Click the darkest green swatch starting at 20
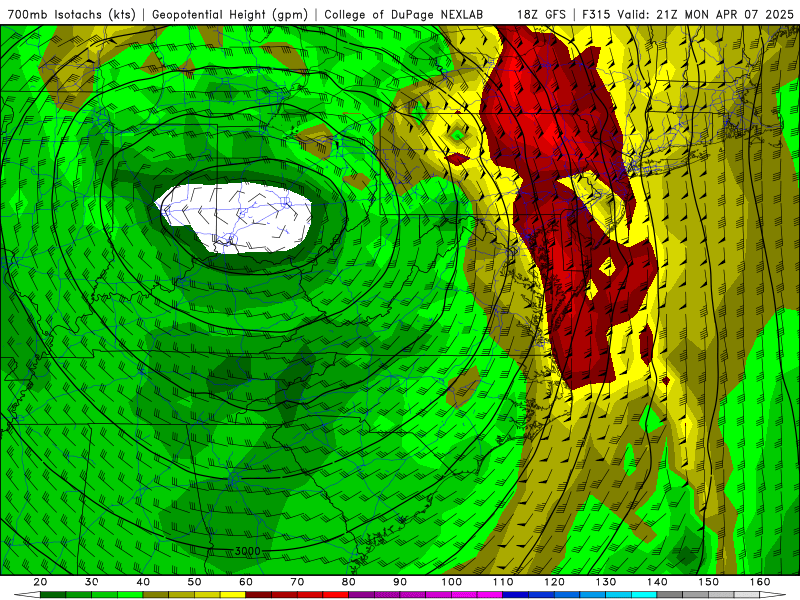This screenshot has height=600, width=800. point(53,594)
